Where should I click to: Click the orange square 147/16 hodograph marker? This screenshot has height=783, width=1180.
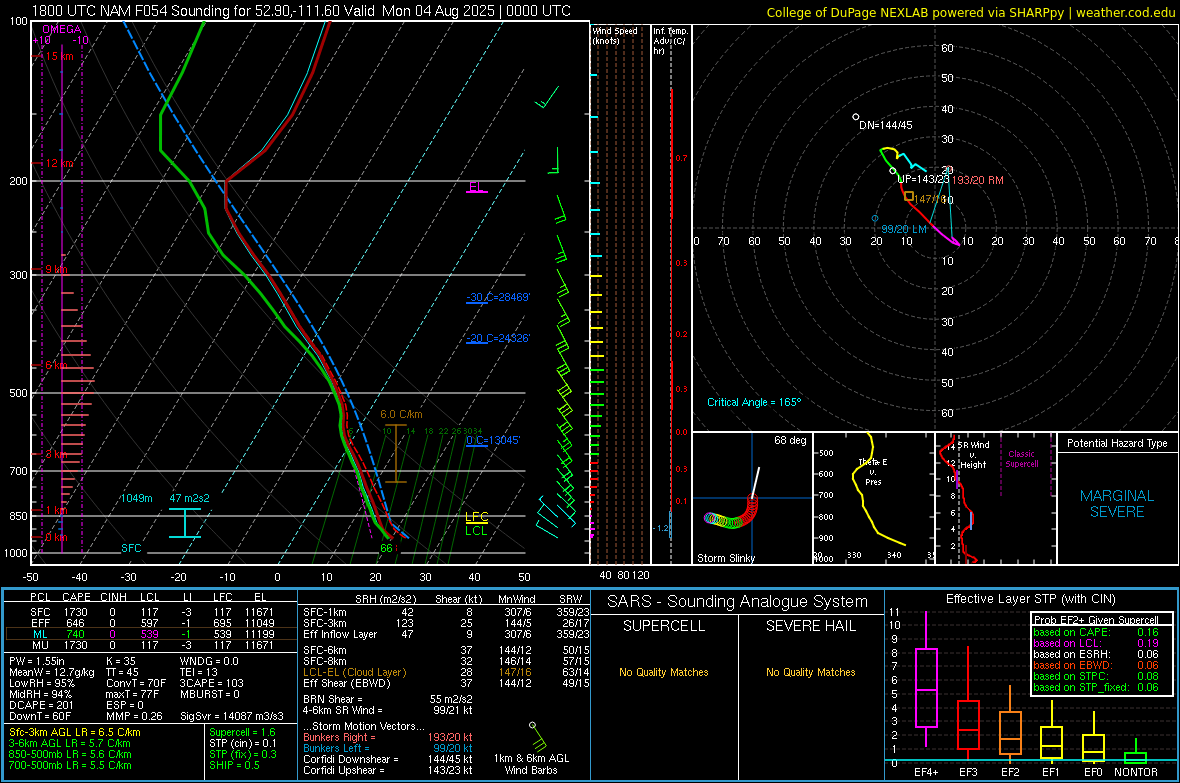pos(908,197)
